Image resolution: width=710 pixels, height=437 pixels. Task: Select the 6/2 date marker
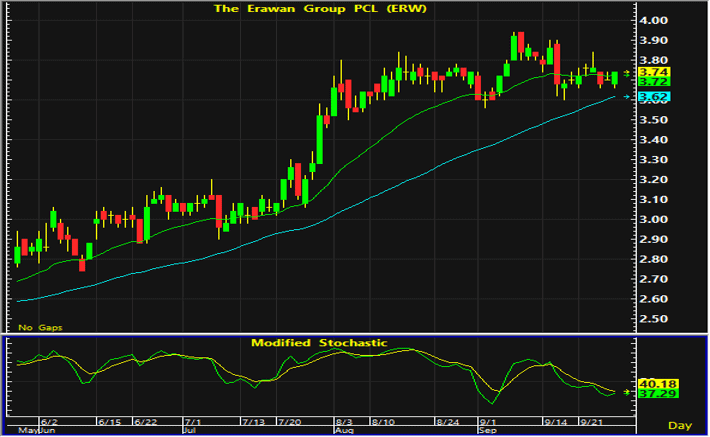49,422
